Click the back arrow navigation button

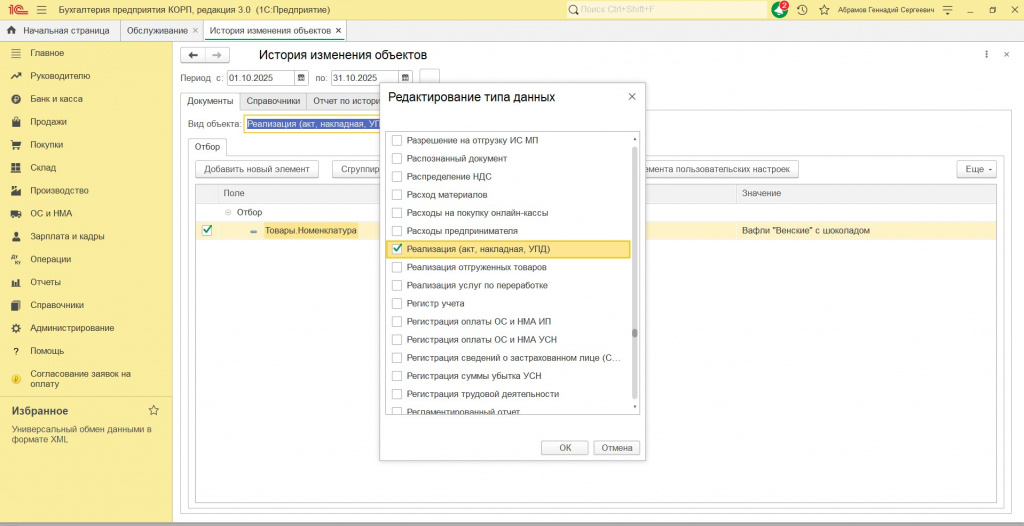click(193, 56)
